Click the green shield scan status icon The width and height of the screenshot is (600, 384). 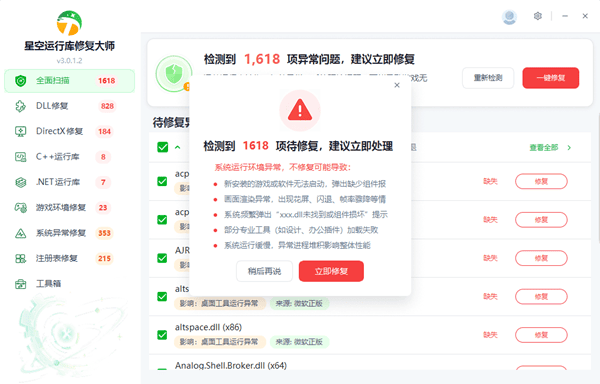coord(174,73)
